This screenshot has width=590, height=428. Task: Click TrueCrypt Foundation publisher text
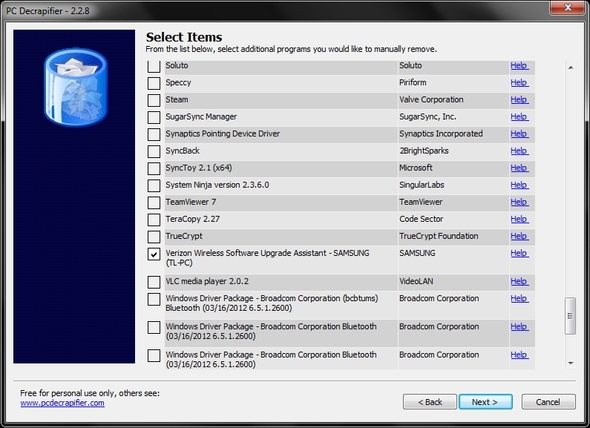[x=439, y=236]
